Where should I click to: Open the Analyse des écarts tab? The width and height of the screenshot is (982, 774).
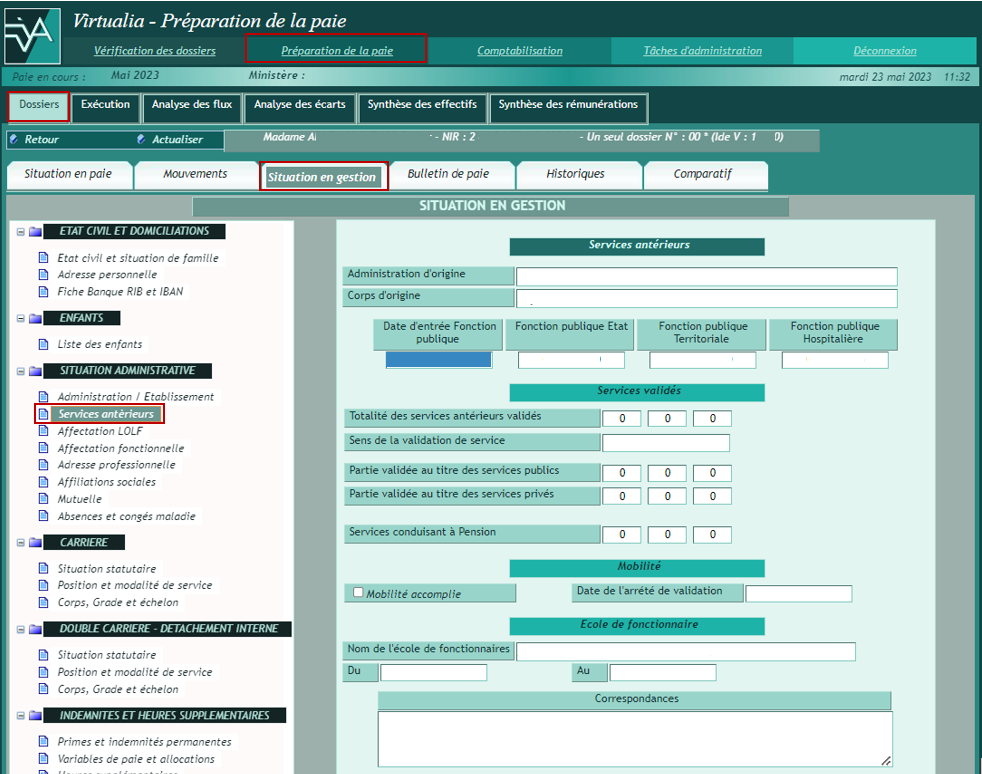[299, 105]
